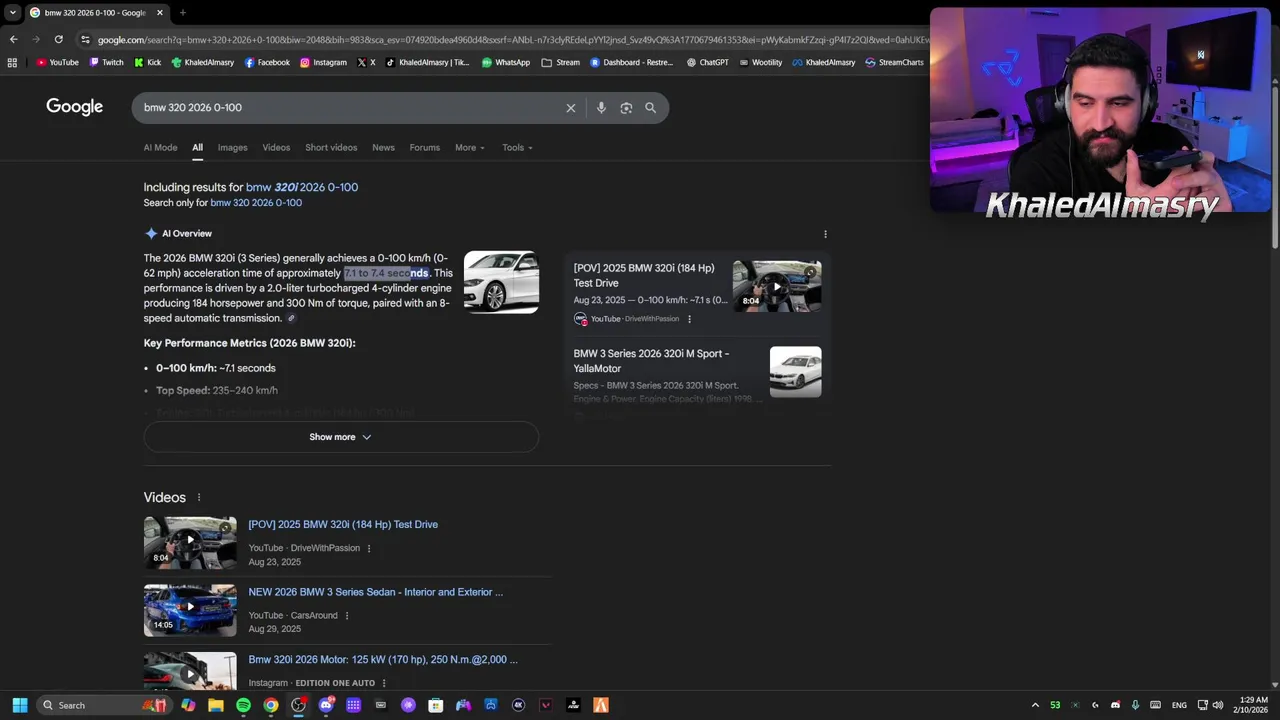Switch to AI Mode tab
This screenshot has height=720, width=1280.
160,147
